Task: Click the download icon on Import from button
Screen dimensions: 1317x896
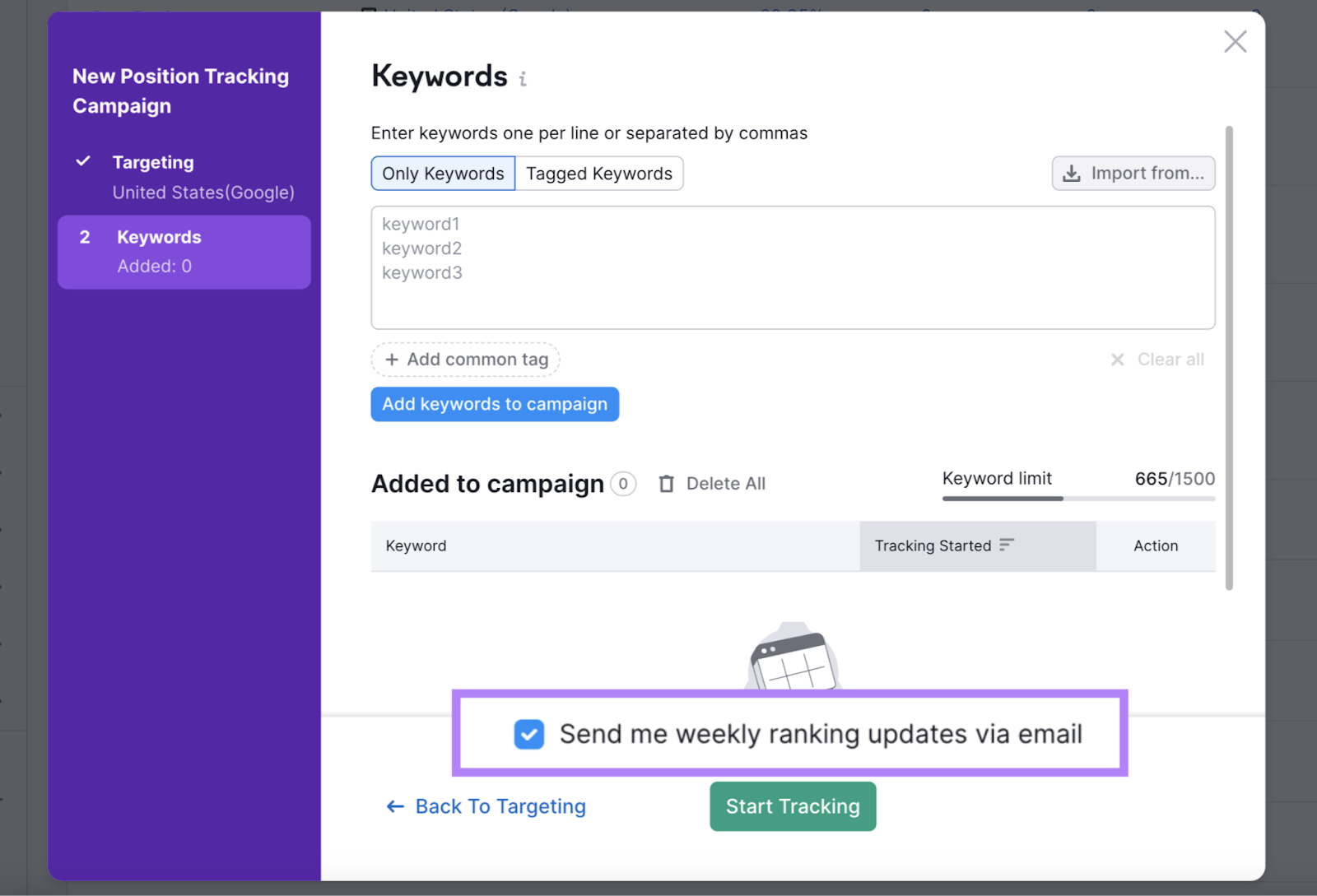Action: coord(1072,173)
